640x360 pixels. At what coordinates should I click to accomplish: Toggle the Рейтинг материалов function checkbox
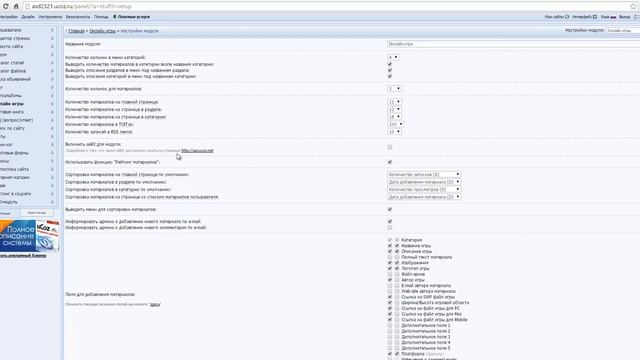tap(390, 162)
